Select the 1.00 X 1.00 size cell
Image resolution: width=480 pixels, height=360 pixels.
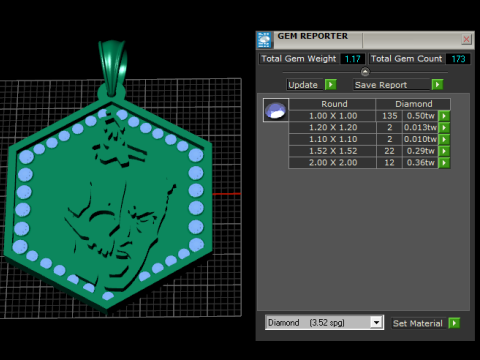(x=333, y=116)
